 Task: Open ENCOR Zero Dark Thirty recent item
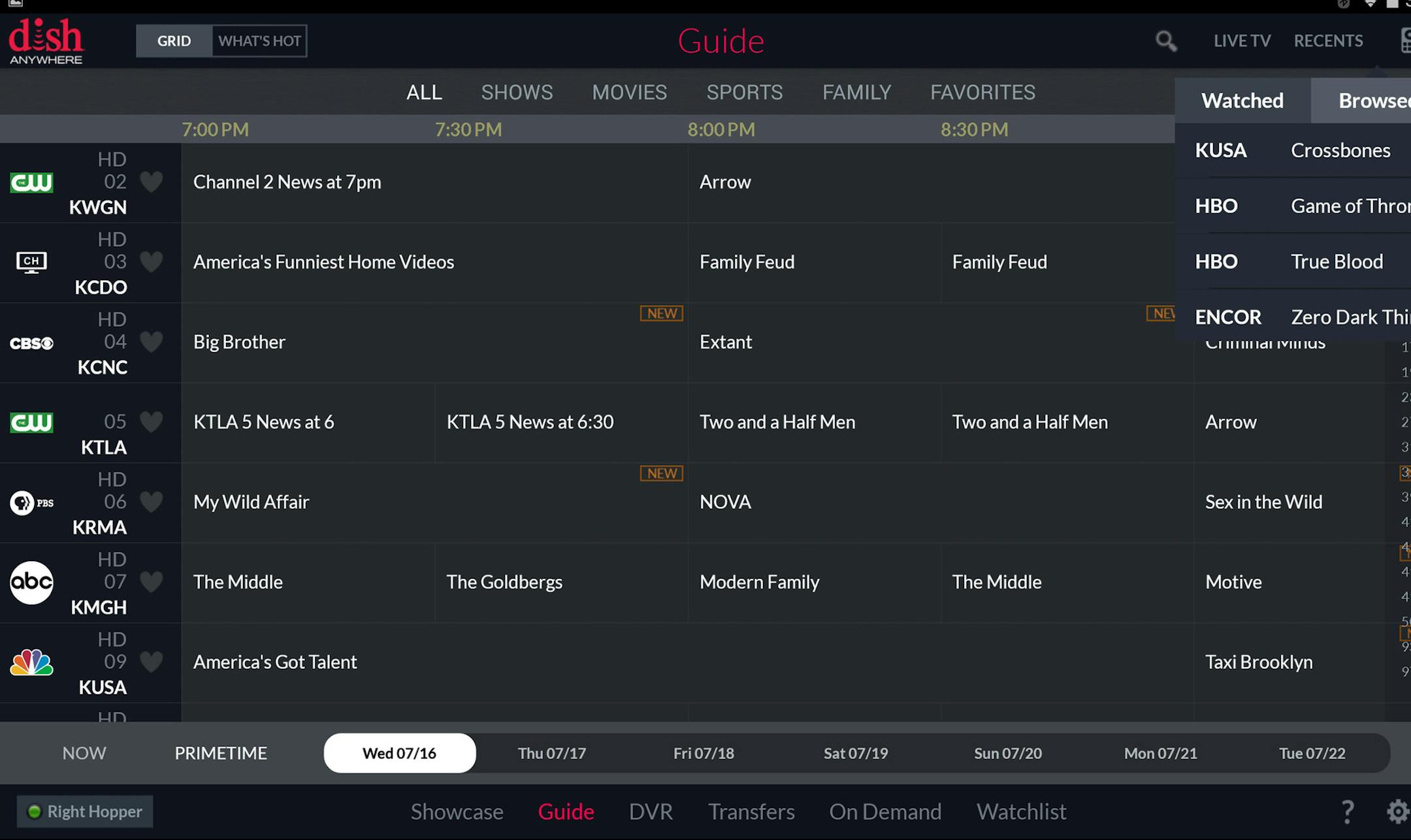1293,317
